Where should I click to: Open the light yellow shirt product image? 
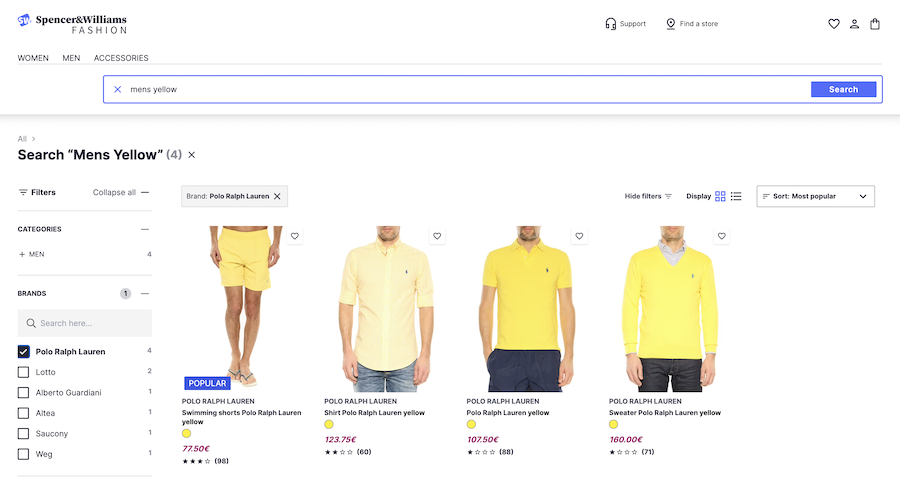386,308
